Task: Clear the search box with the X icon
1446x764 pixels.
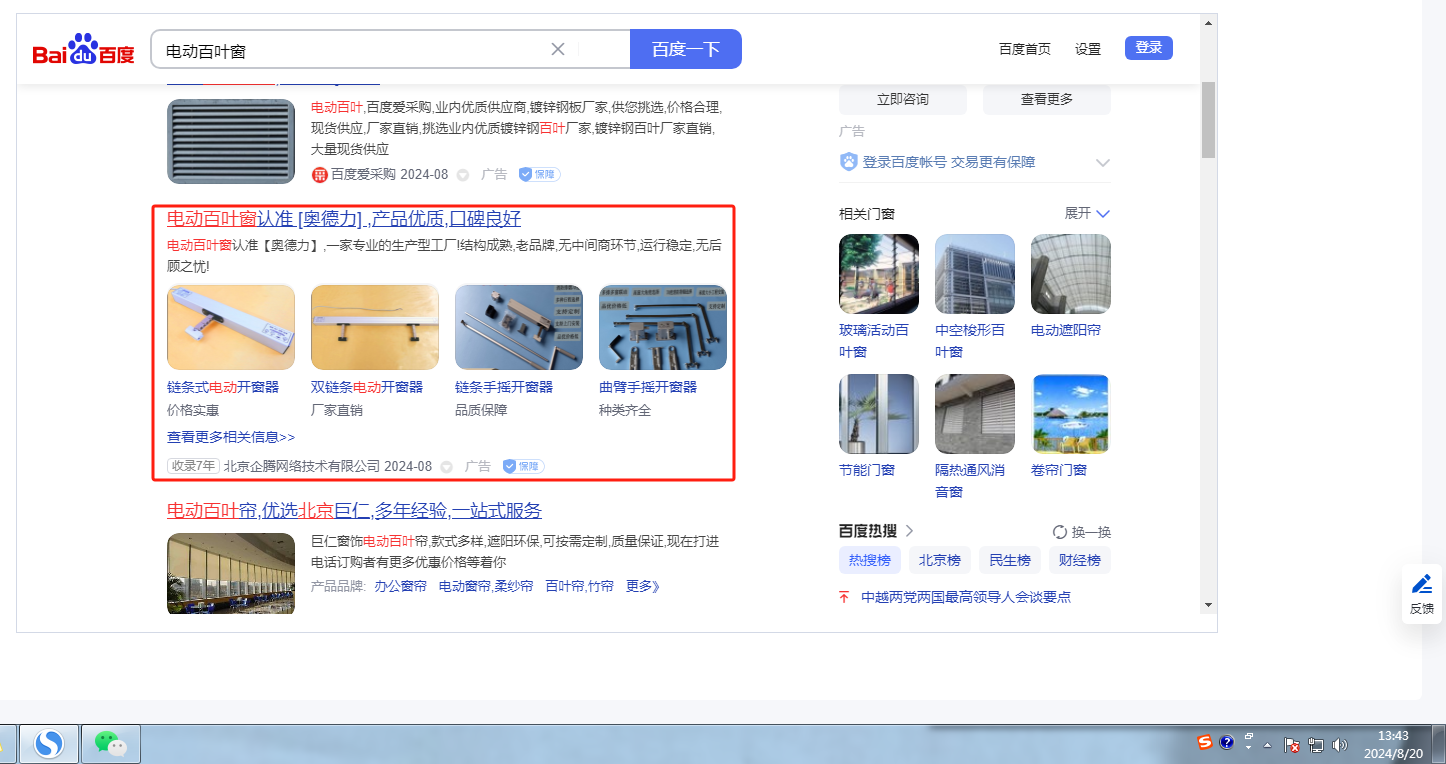Action: pos(558,49)
